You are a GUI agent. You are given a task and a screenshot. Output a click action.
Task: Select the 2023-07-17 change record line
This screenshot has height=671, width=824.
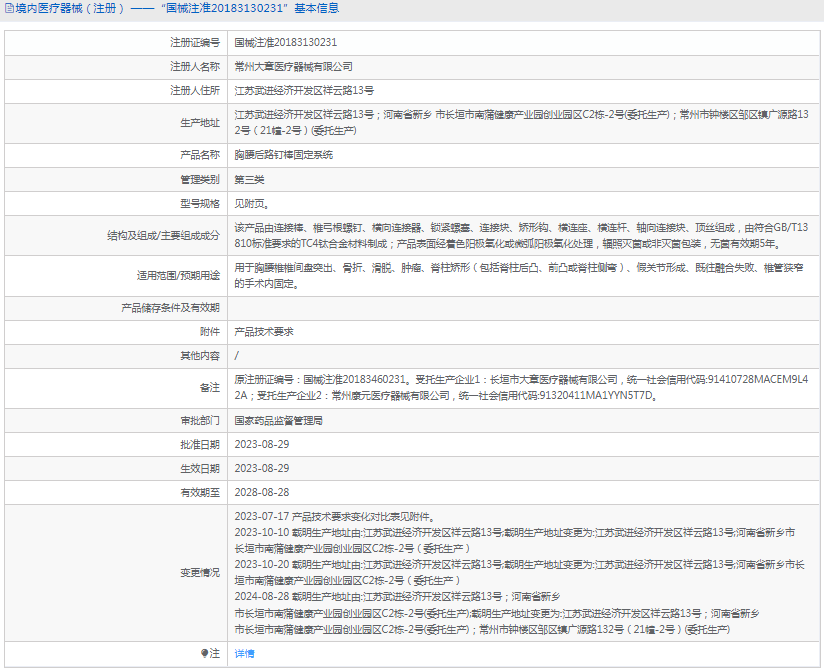tap(335, 517)
